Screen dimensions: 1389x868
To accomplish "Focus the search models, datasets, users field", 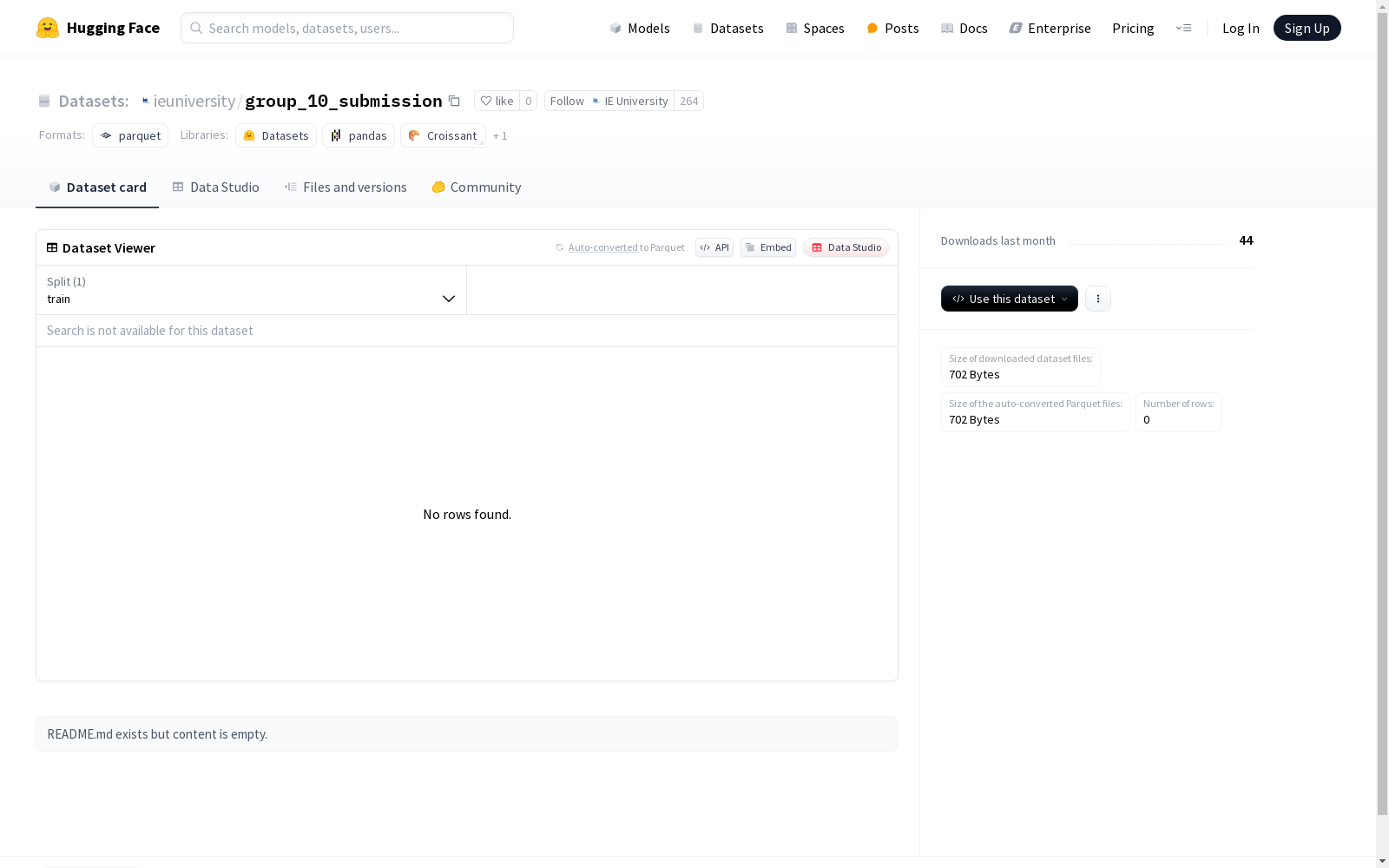I will coord(347,28).
